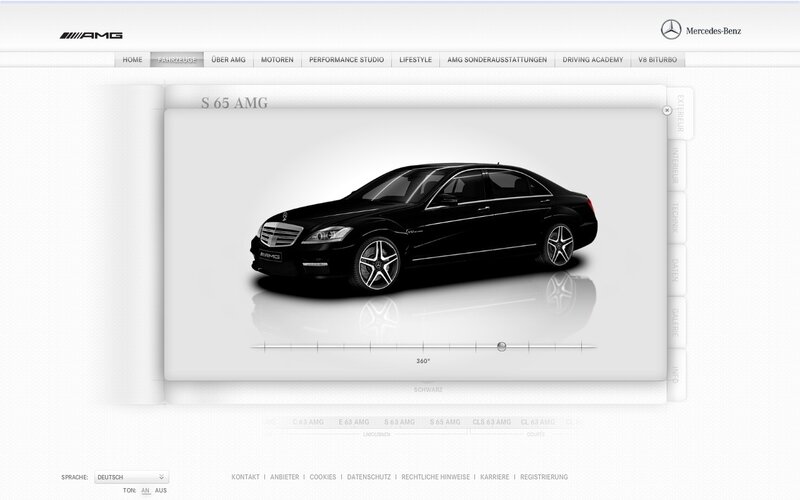
Task: Select the FAHRZEUGE menu item
Action: tap(177, 60)
